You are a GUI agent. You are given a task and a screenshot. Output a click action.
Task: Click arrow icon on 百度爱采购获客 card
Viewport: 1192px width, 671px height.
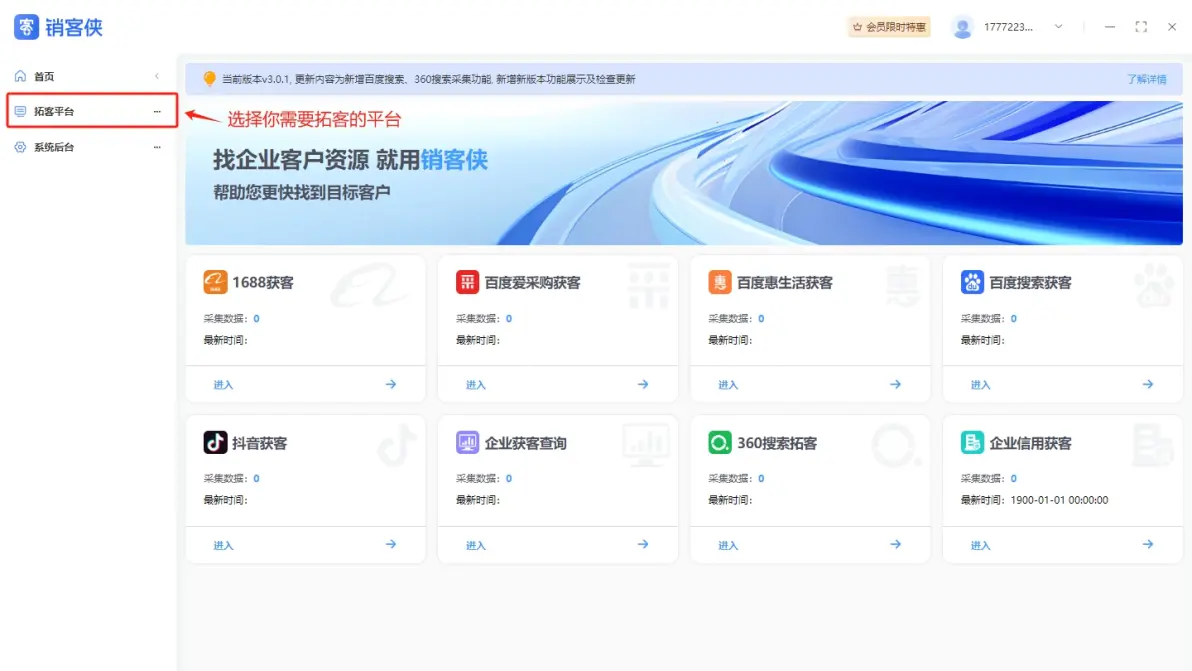tap(643, 385)
